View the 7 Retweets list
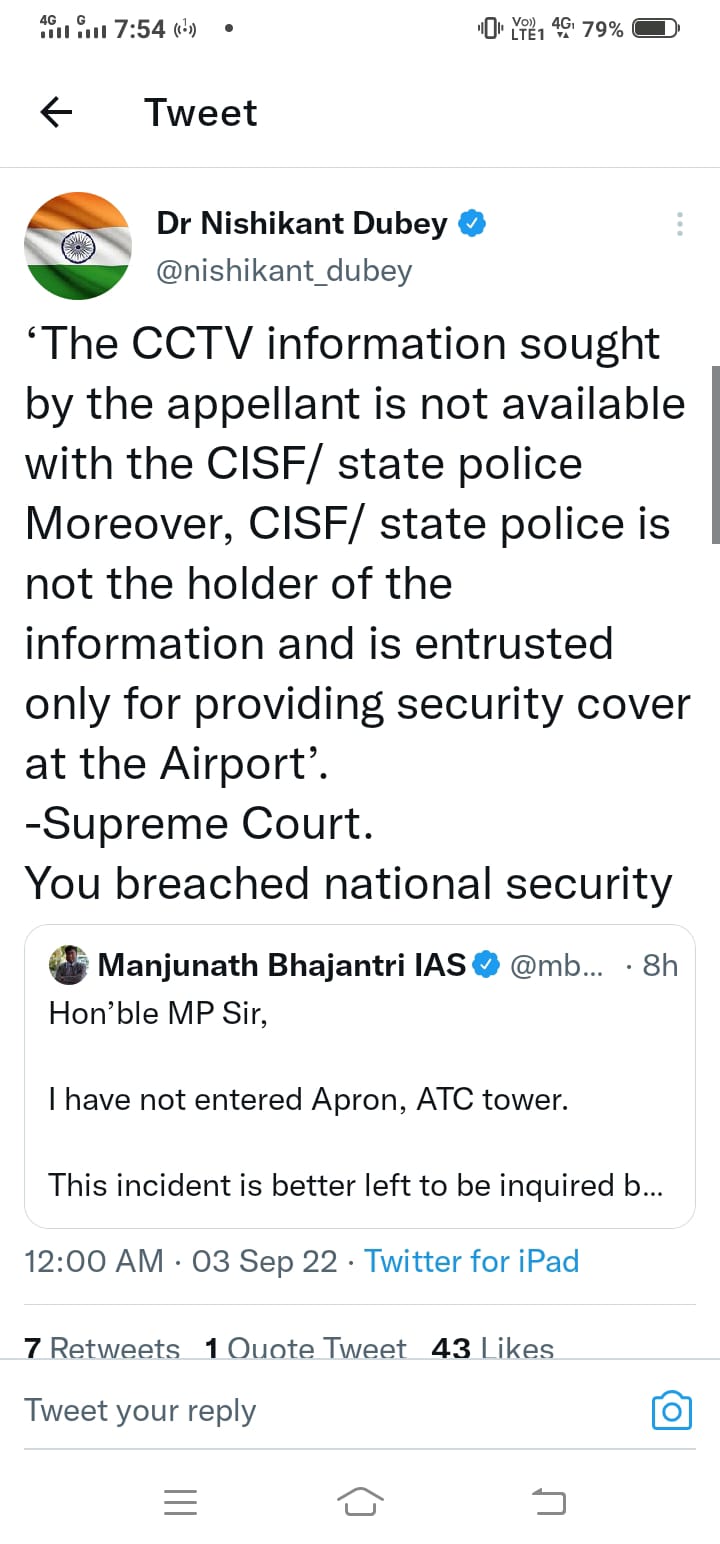 (102, 1348)
